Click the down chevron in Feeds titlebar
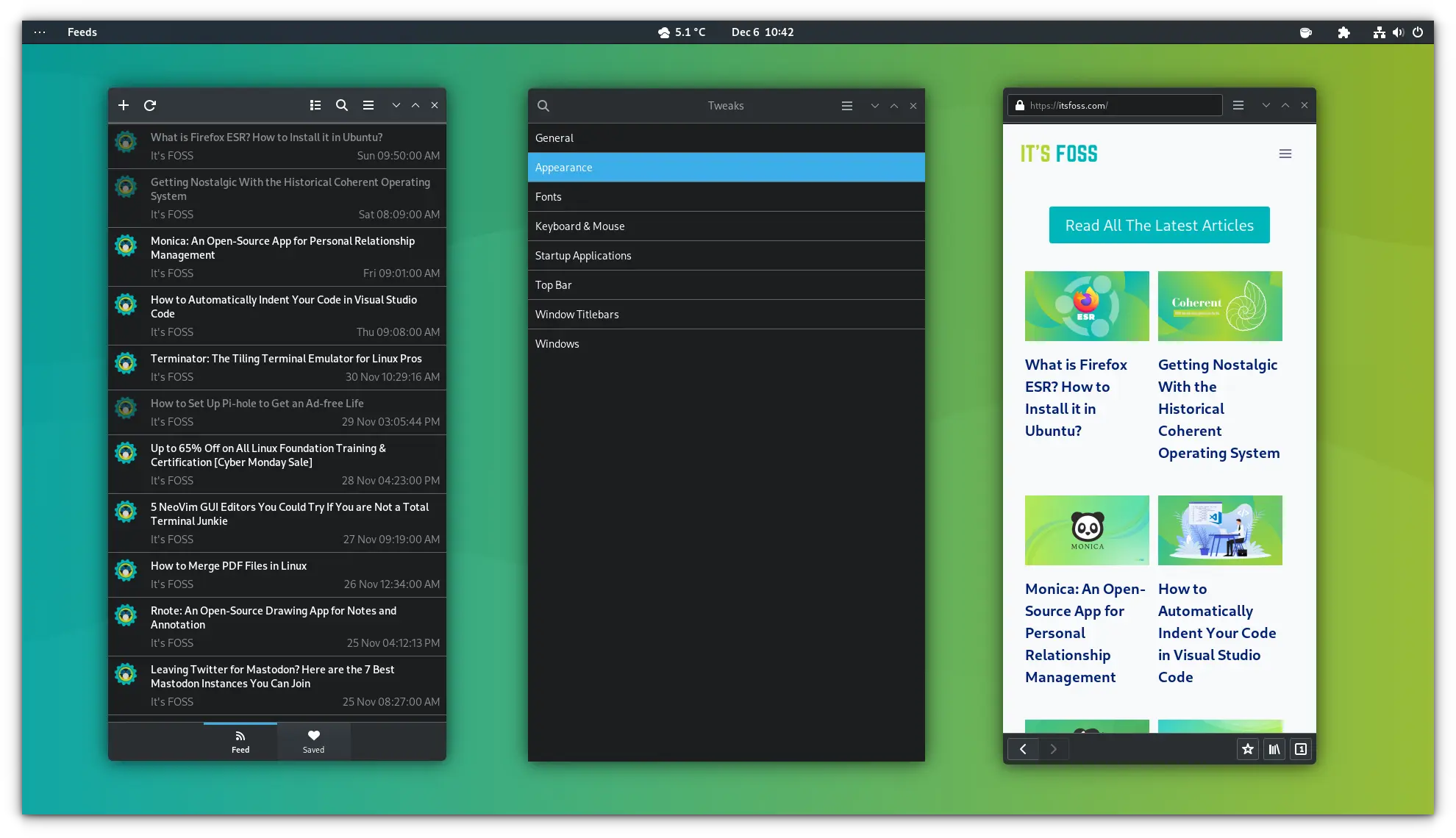 coord(396,105)
